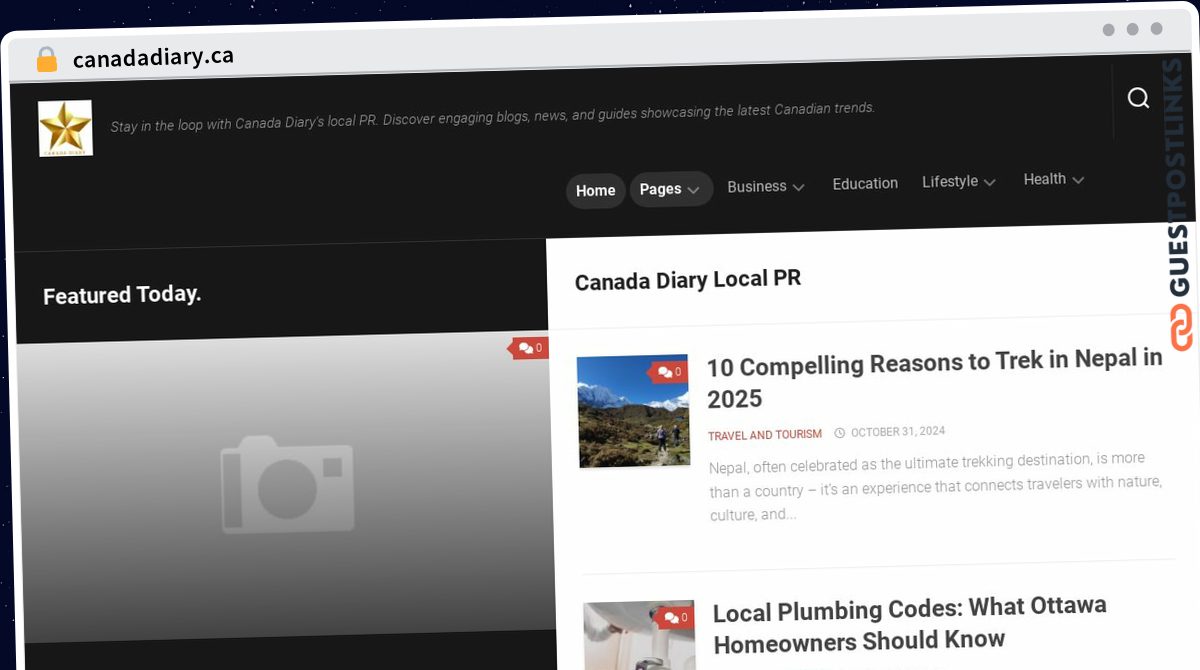Open the Lifestyle menu

coord(959,181)
